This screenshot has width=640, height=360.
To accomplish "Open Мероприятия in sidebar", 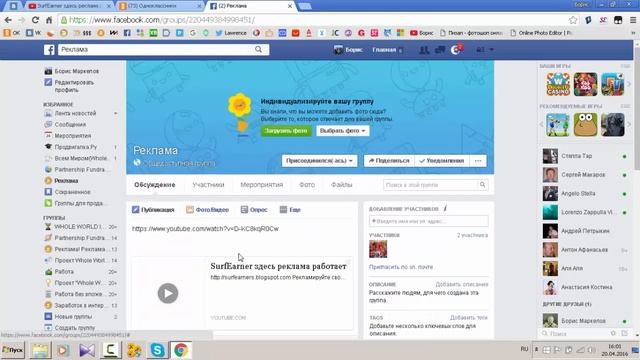I will tap(68, 136).
